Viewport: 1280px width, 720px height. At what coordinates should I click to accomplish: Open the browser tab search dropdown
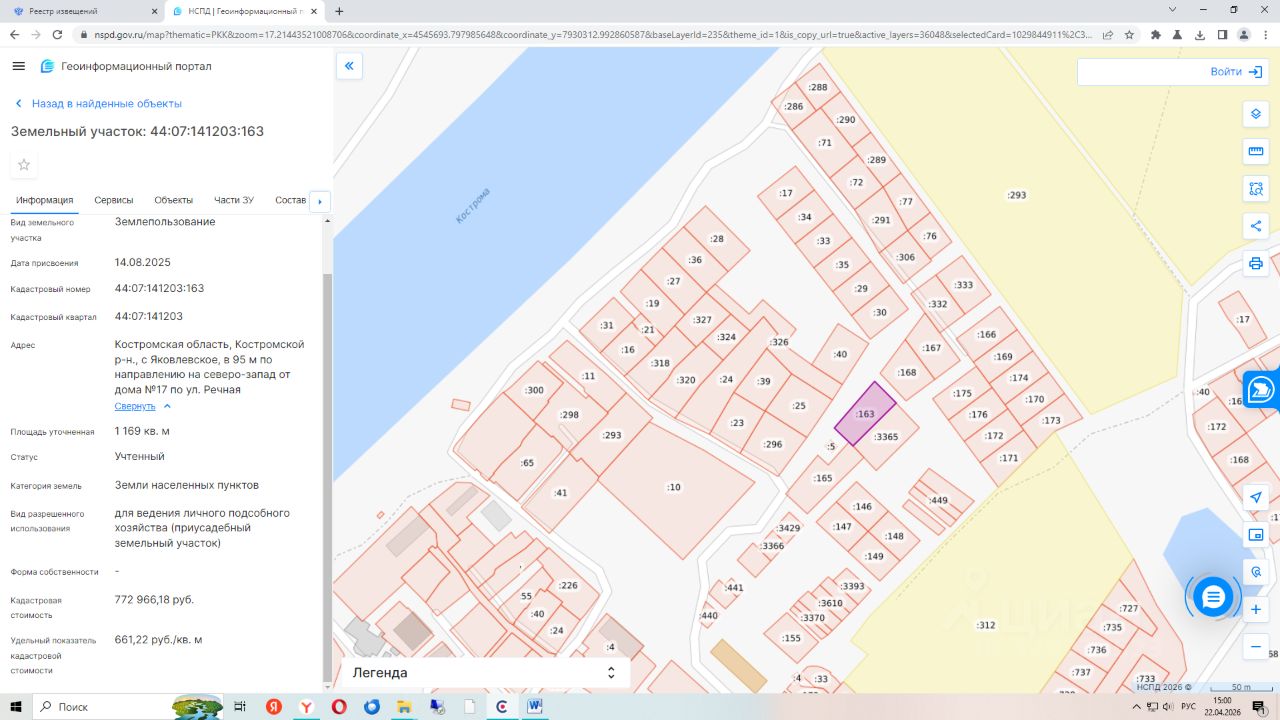pos(1173,10)
